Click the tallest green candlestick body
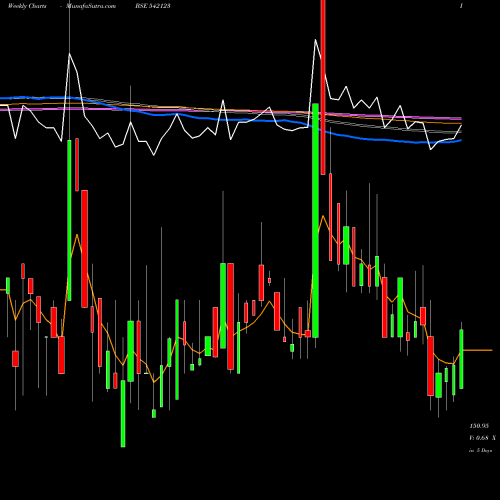 pos(315,220)
